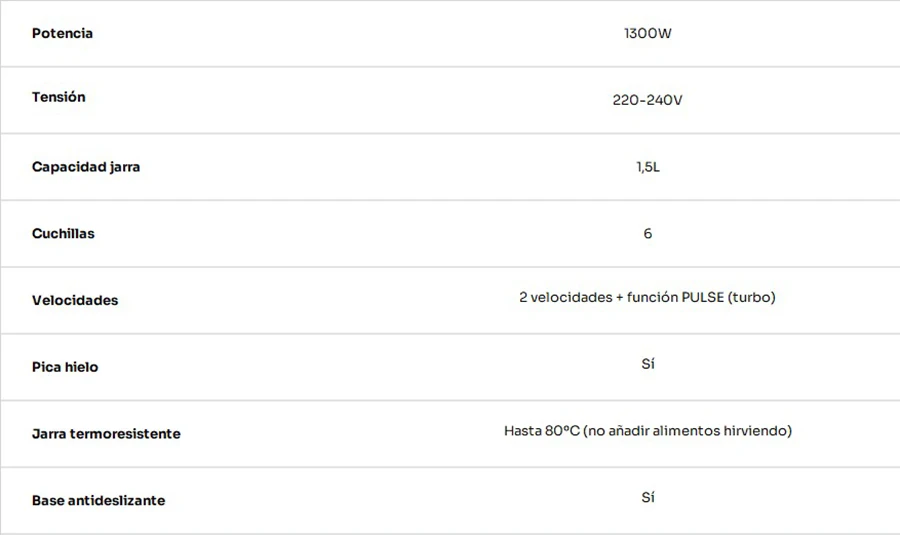Screen dimensions: 900x535
Task: Click the Jarra termoresistente label
Action: (106, 434)
